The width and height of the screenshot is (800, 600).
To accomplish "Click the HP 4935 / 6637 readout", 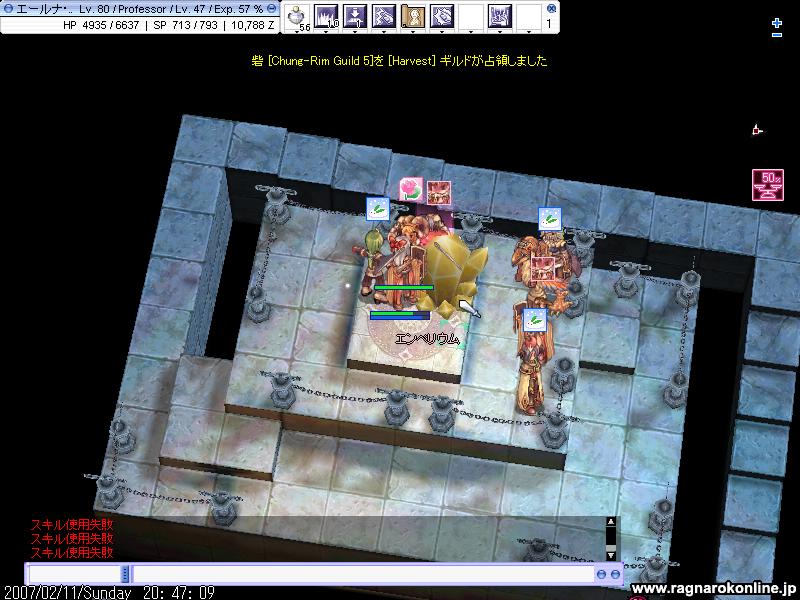I will coord(101,25).
